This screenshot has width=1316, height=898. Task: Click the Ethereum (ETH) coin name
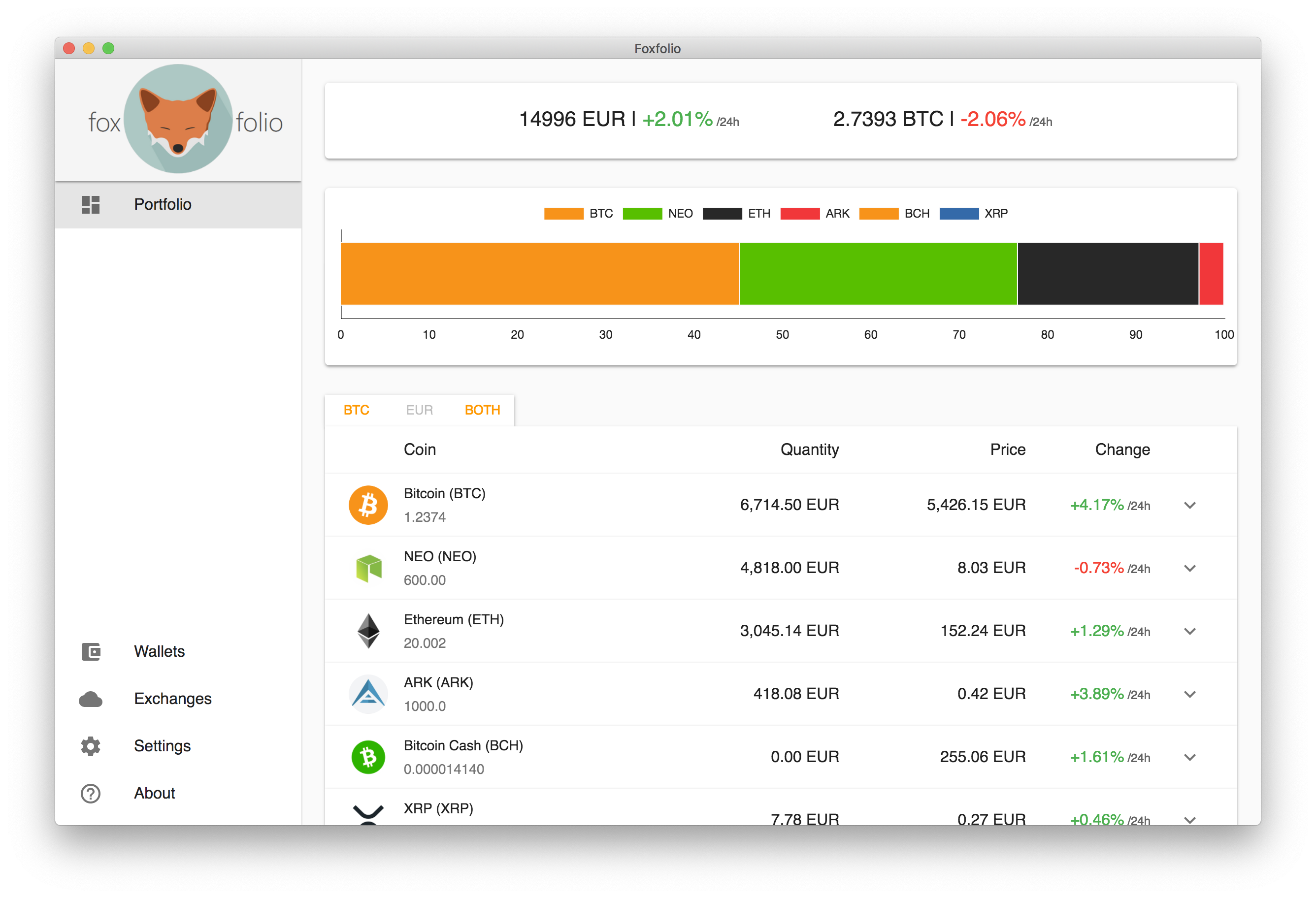click(454, 619)
